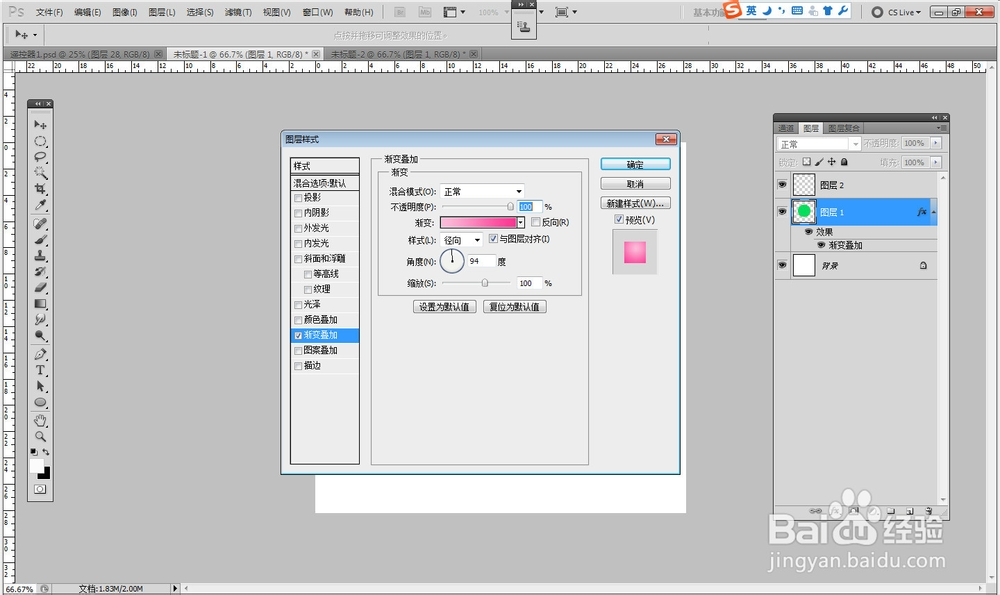Toggle the 与图层对齐 checkbox
The width and height of the screenshot is (1000, 595).
click(493, 239)
